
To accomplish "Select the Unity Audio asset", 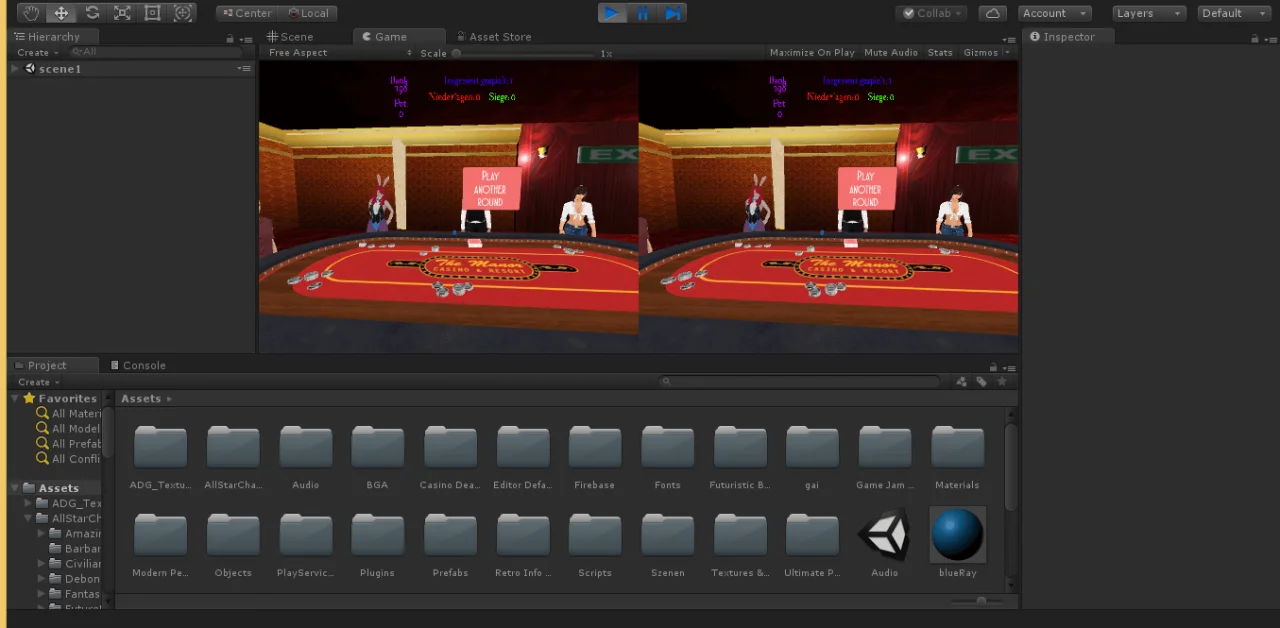I will tap(884, 545).
